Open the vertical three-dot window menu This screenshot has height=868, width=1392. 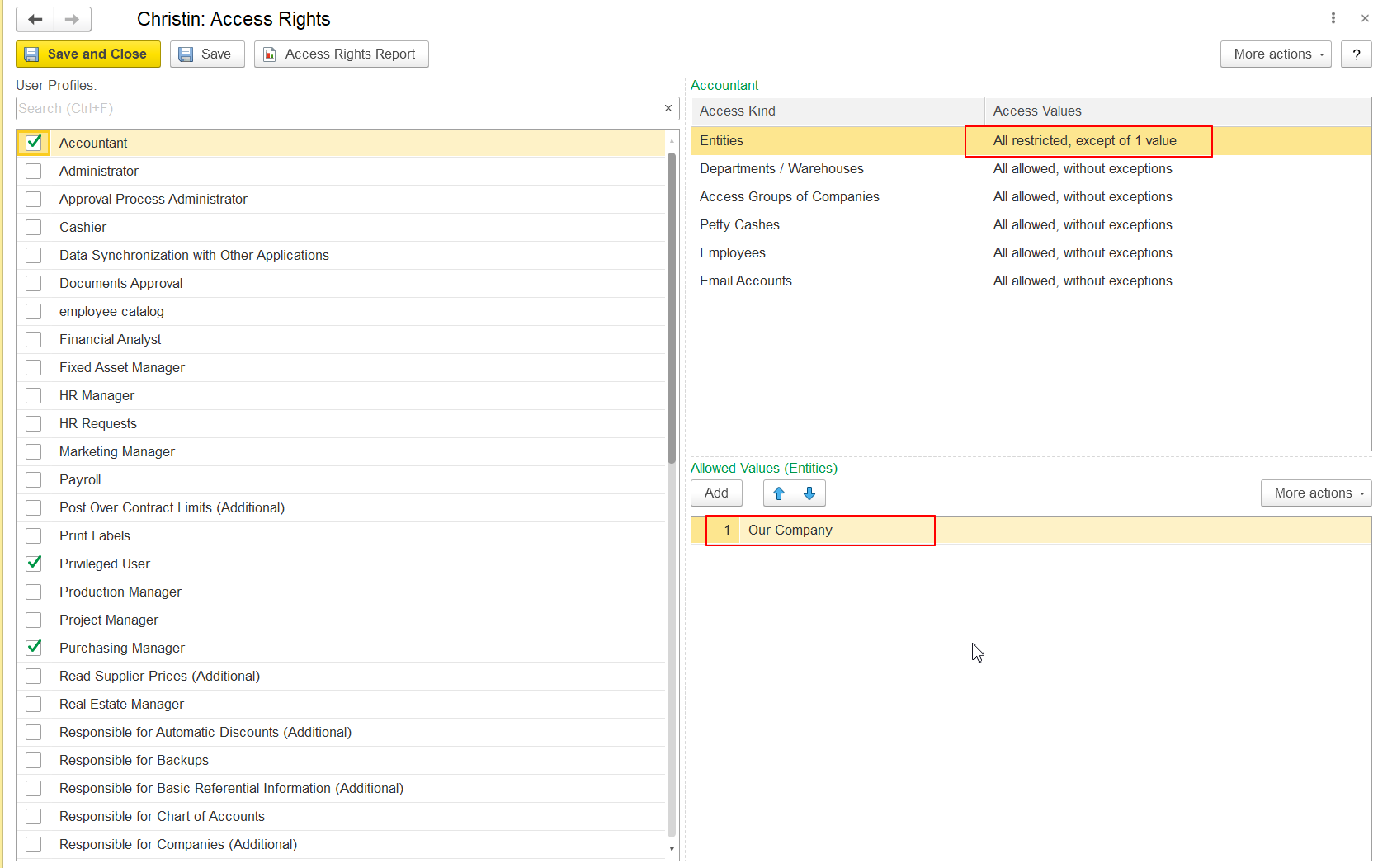pyautogui.click(x=1333, y=18)
